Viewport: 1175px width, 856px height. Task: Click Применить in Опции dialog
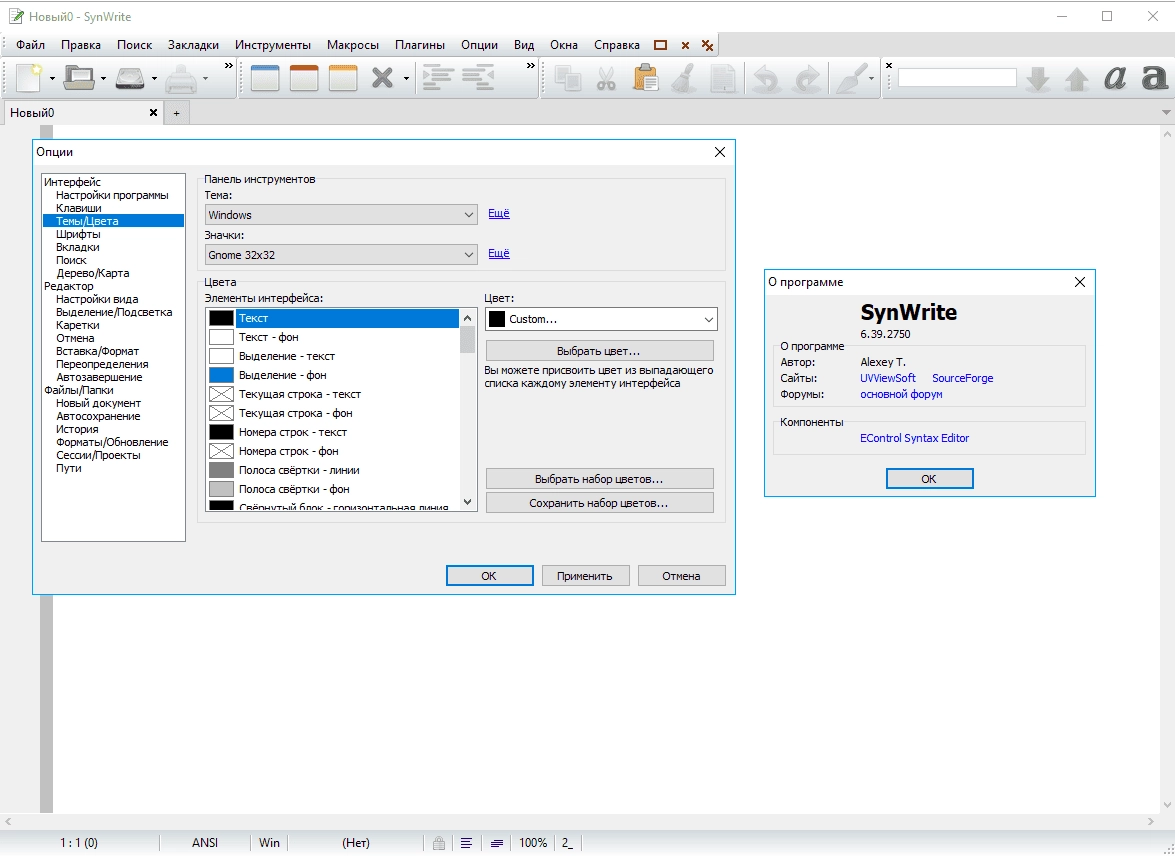tap(585, 576)
